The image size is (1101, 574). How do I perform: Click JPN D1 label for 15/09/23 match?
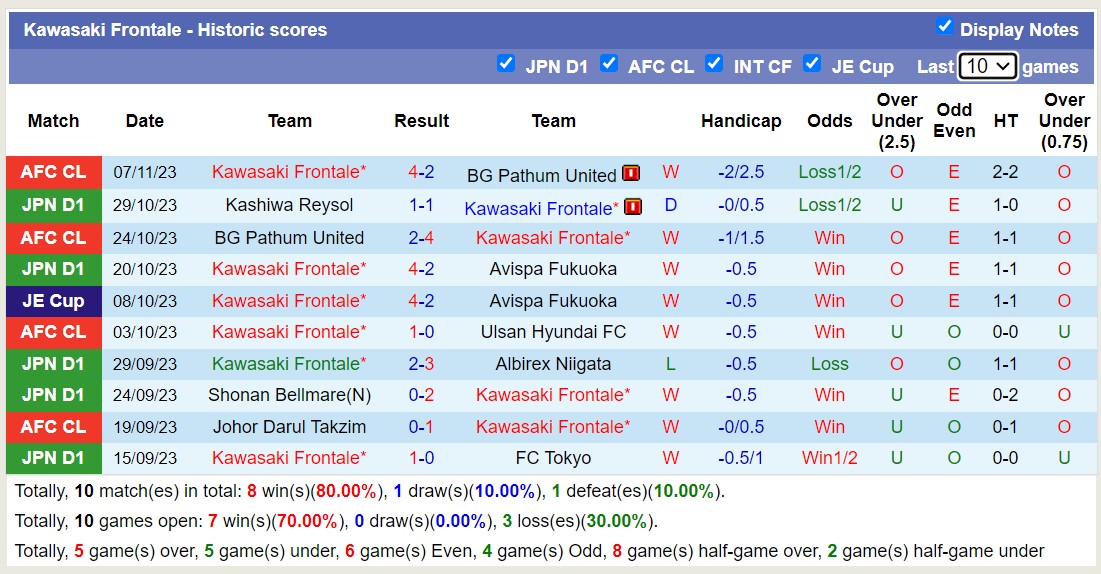pyautogui.click(x=53, y=458)
